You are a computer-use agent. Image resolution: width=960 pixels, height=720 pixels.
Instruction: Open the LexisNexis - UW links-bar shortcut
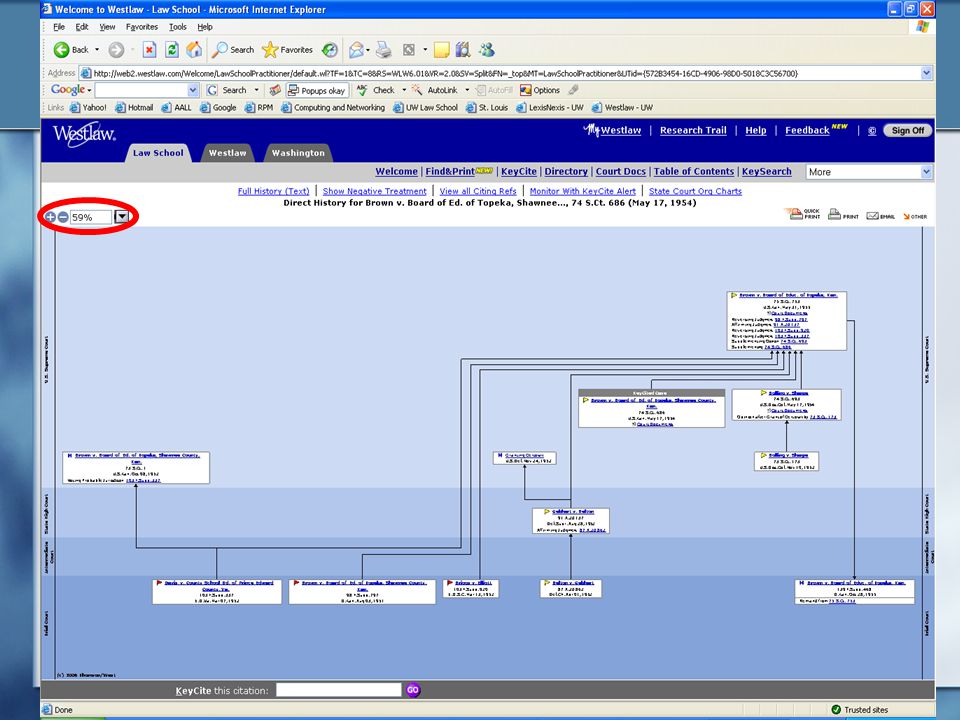click(550, 108)
